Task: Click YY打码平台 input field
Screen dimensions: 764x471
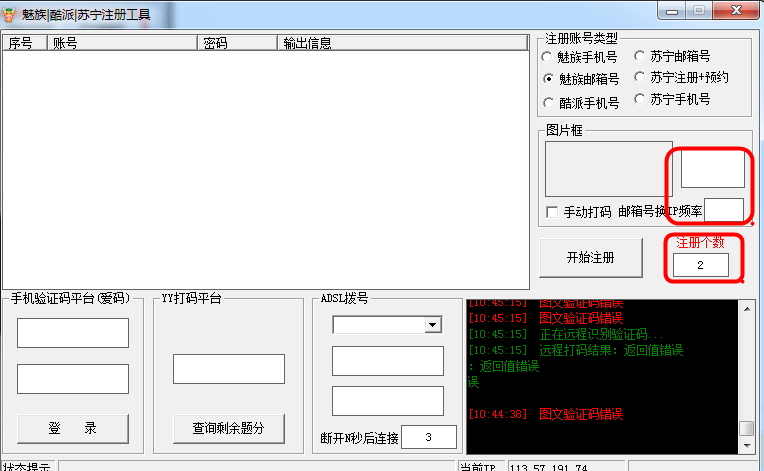Action: [x=229, y=369]
